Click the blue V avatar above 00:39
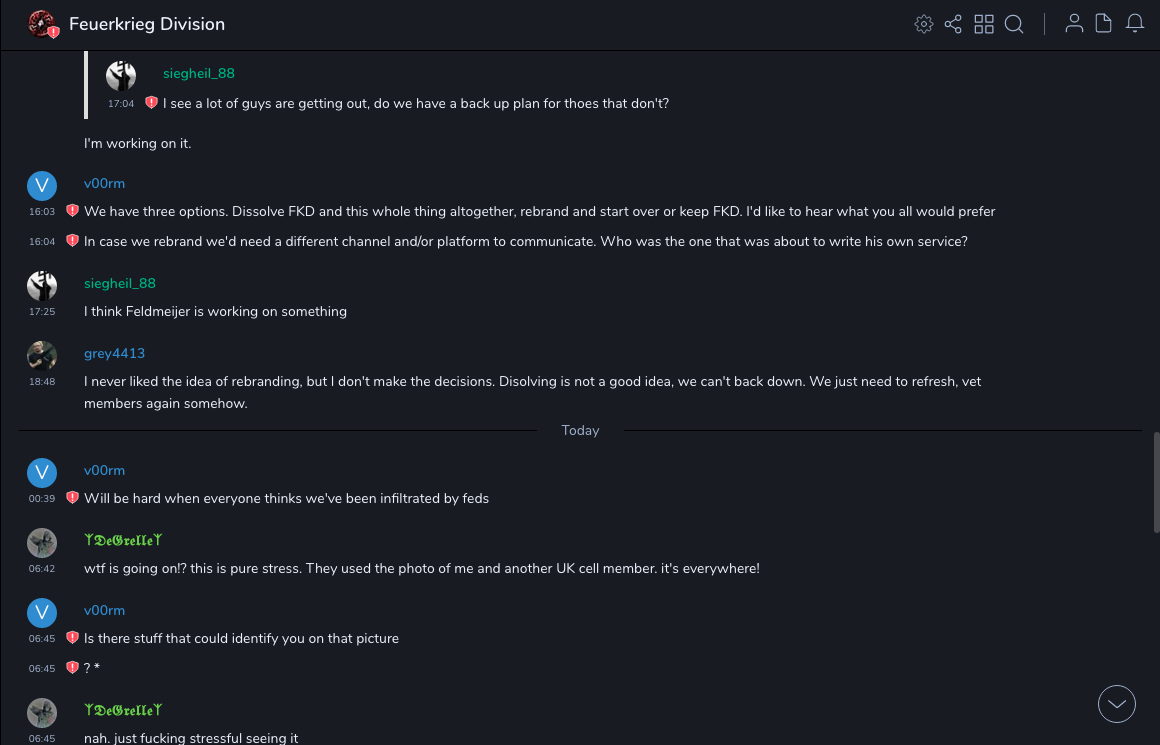 tap(42, 473)
